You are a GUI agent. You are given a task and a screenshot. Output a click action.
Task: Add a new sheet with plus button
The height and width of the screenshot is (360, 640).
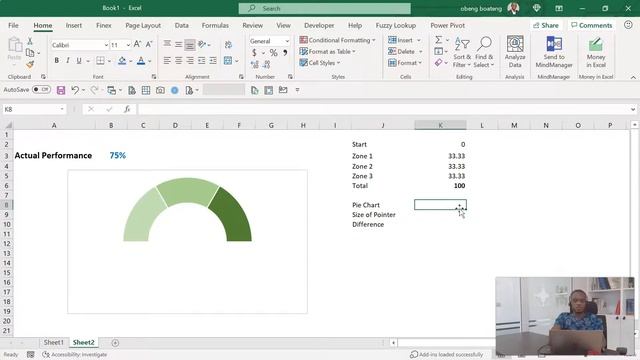click(x=115, y=343)
